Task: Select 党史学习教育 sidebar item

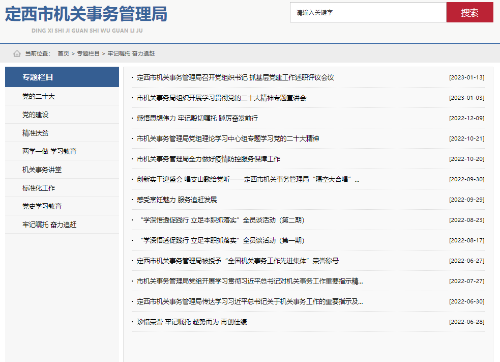Action: [x=42, y=206]
